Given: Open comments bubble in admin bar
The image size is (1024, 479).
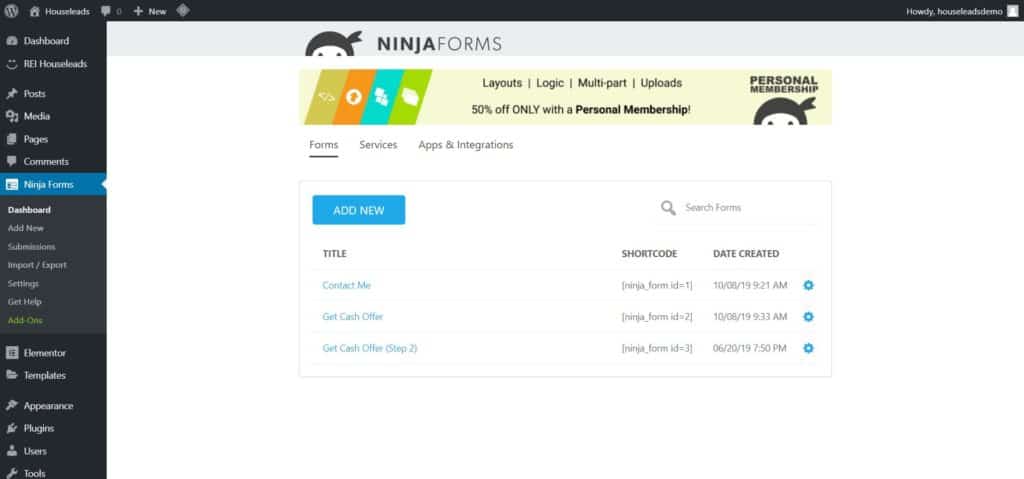Looking at the screenshot, I should point(106,11).
